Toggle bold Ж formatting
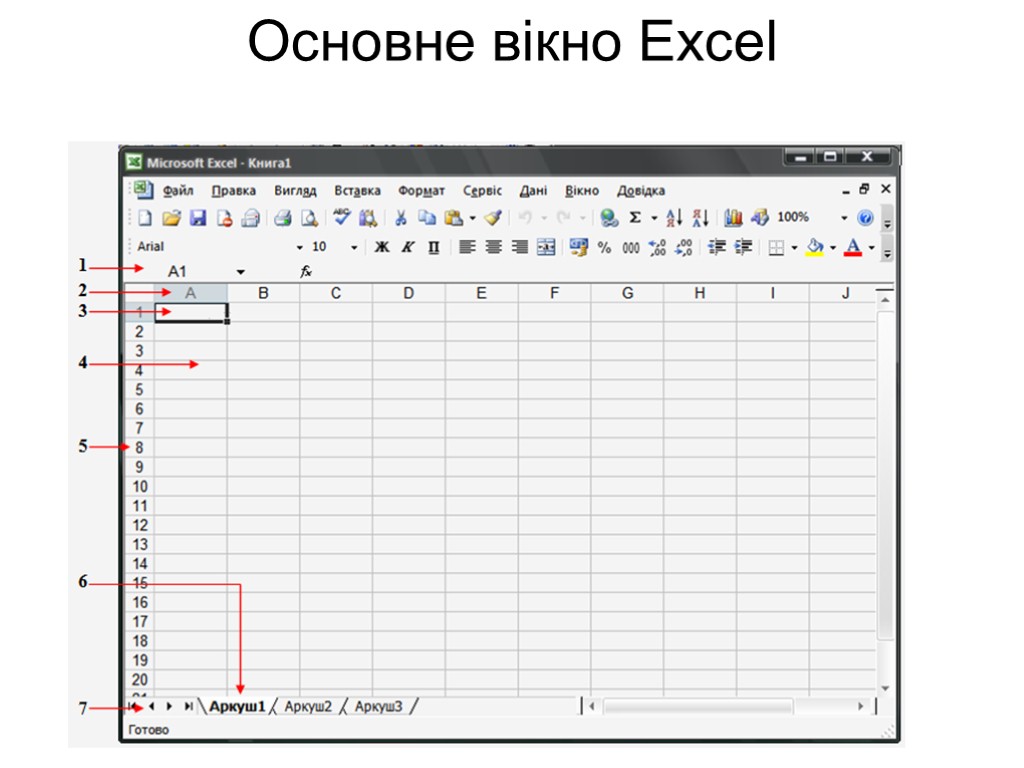Screen dimensions: 1024x768 381,247
